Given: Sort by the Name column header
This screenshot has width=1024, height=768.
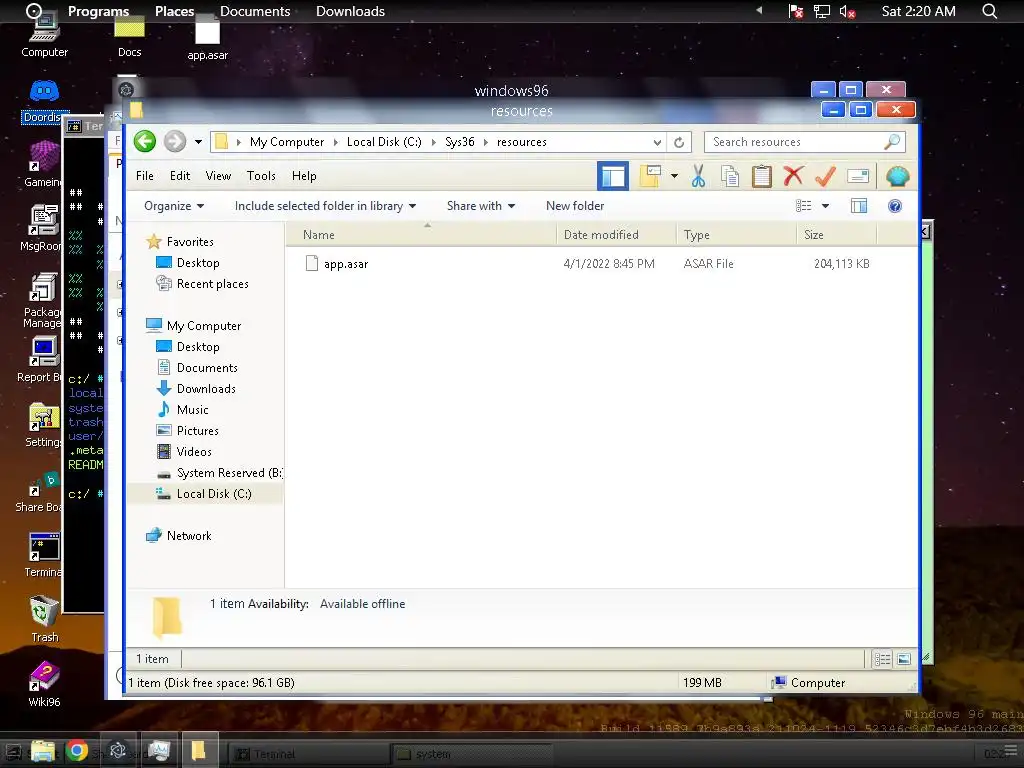Looking at the screenshot, I should 421,234.
